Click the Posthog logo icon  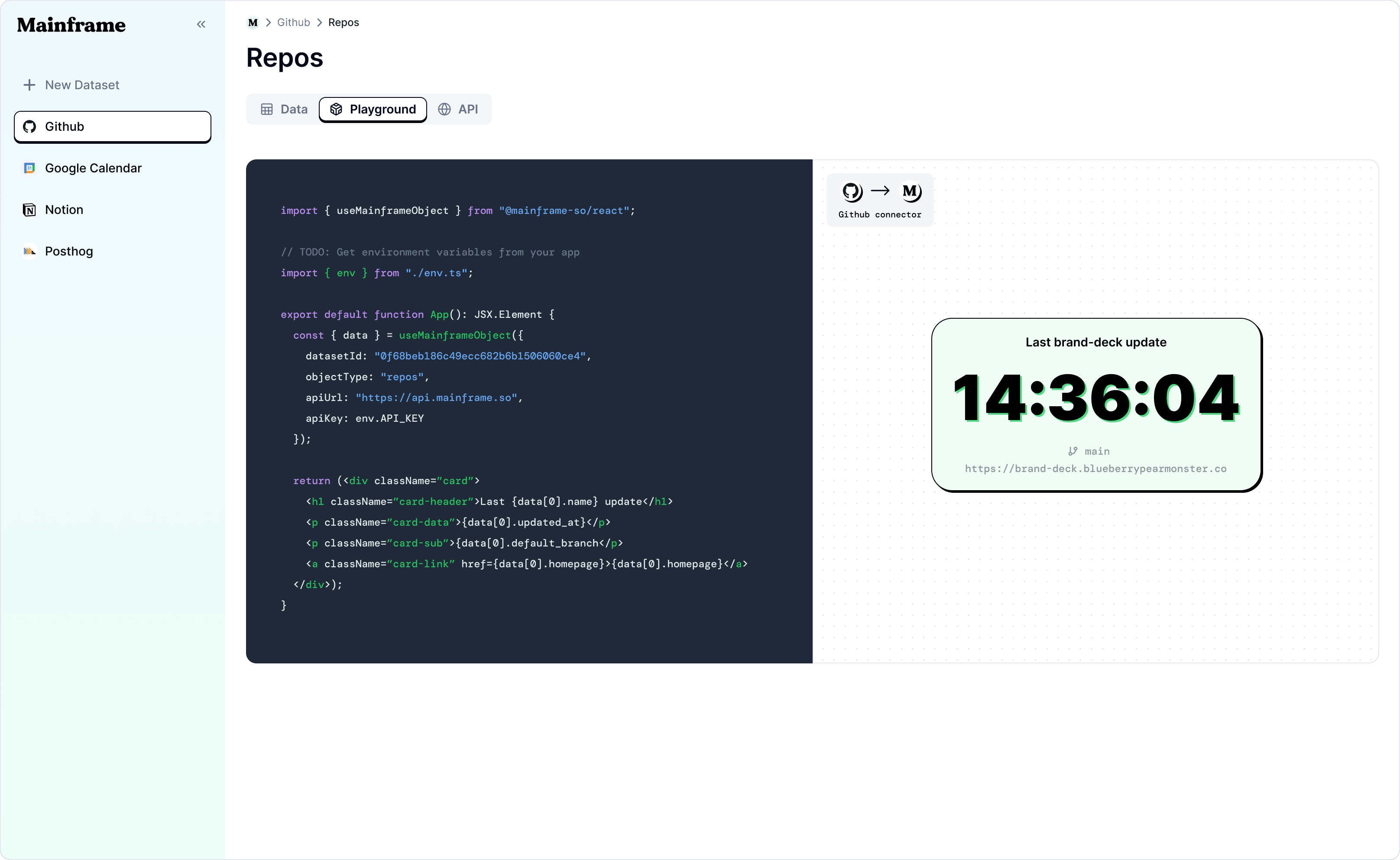(29, 252)
